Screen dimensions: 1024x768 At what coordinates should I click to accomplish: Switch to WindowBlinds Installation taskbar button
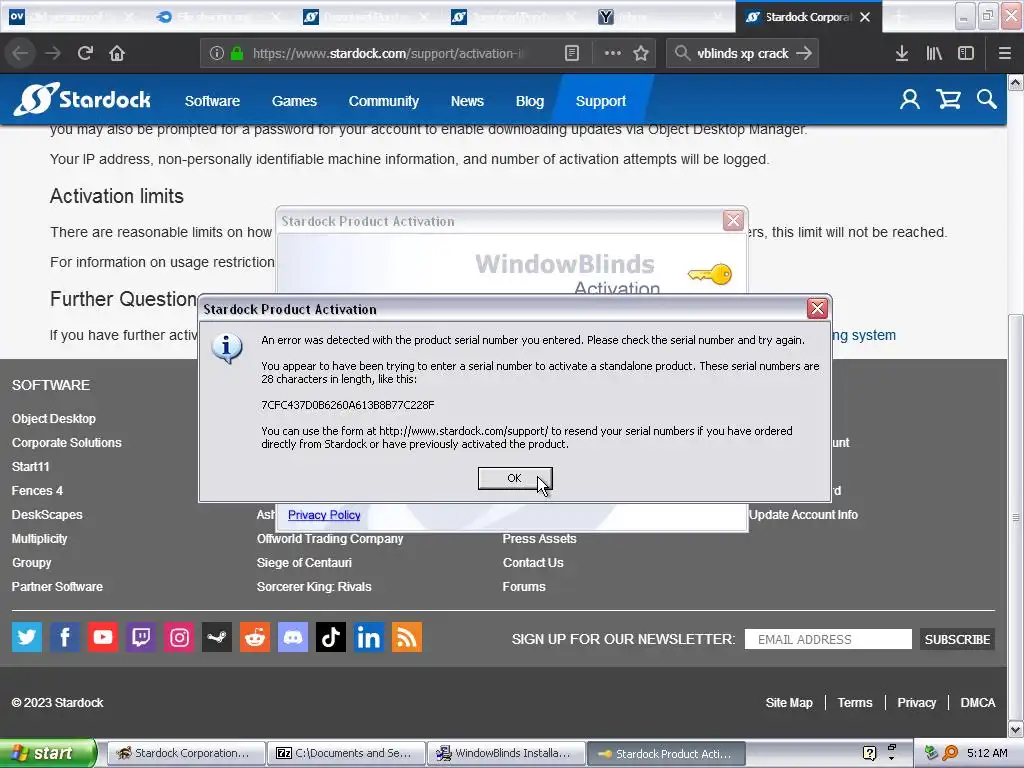click(x=507, y=753)
